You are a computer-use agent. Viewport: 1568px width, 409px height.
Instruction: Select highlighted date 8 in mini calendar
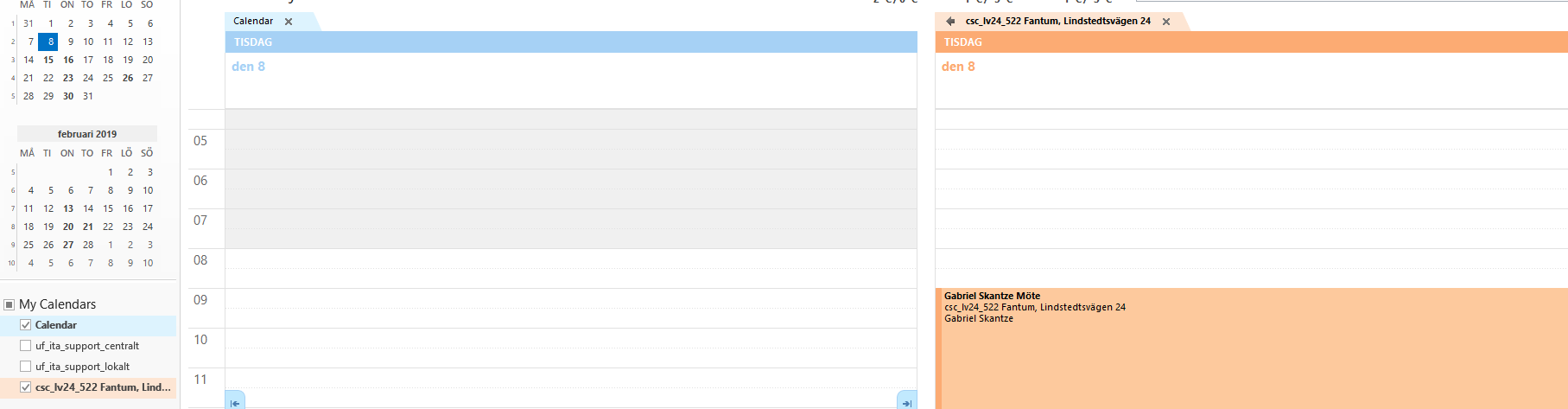[x=48, y=42]
